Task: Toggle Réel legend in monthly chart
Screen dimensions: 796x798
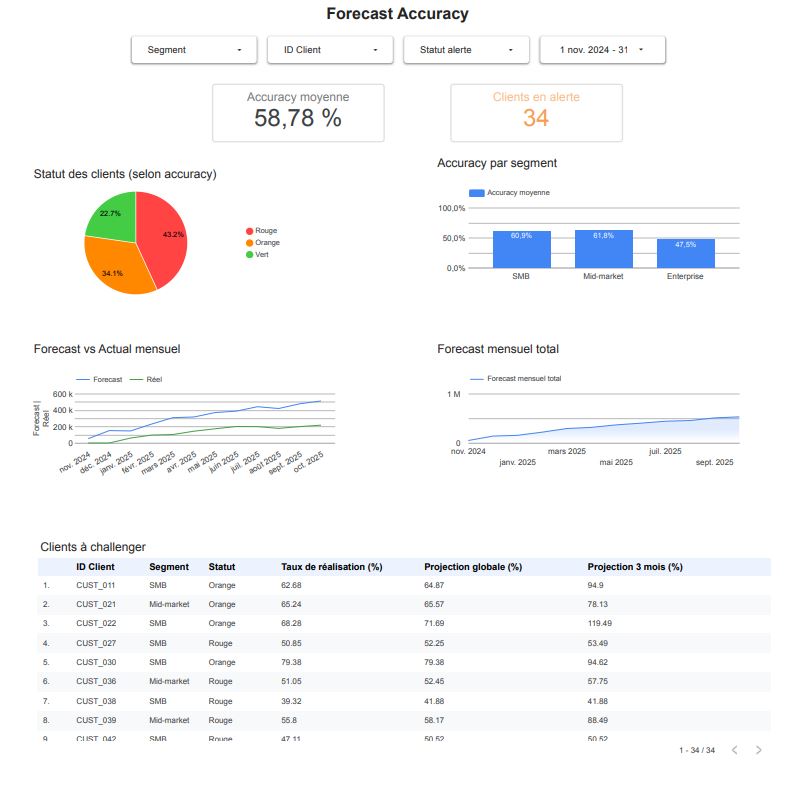Action: click(146, 379)
